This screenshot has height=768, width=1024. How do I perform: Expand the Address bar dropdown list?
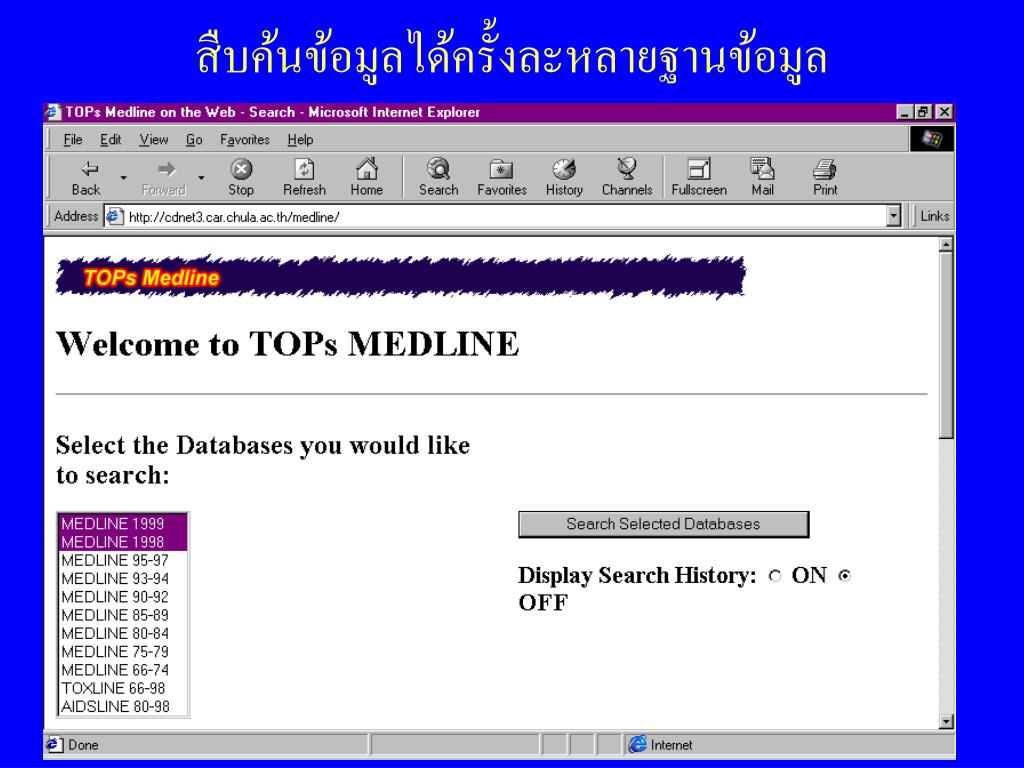[893, 216]
